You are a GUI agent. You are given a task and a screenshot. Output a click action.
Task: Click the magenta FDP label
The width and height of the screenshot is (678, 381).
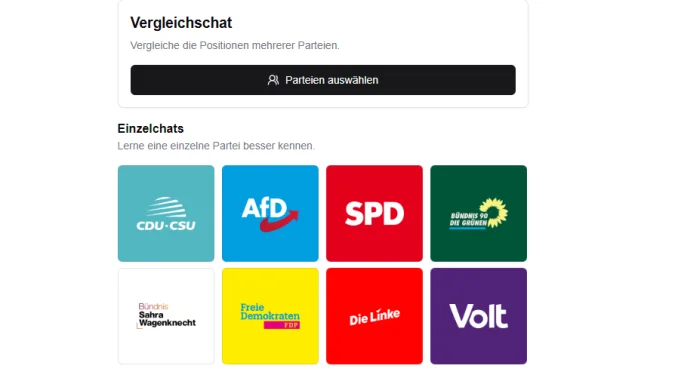(x=282, y=325)
